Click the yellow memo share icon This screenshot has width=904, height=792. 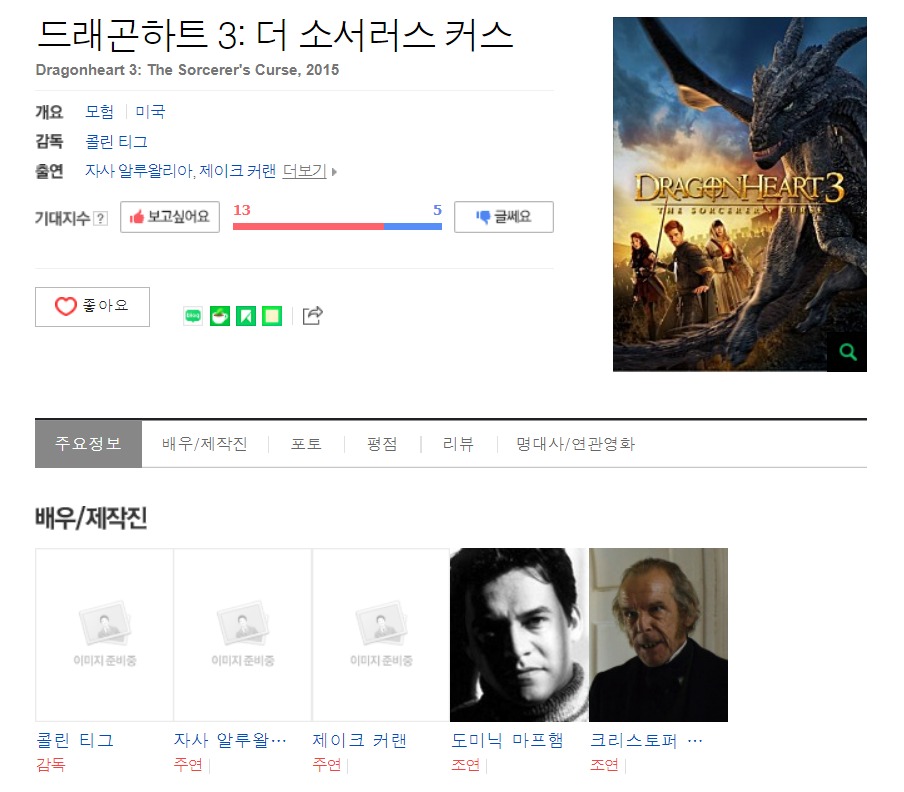[272, 316]
